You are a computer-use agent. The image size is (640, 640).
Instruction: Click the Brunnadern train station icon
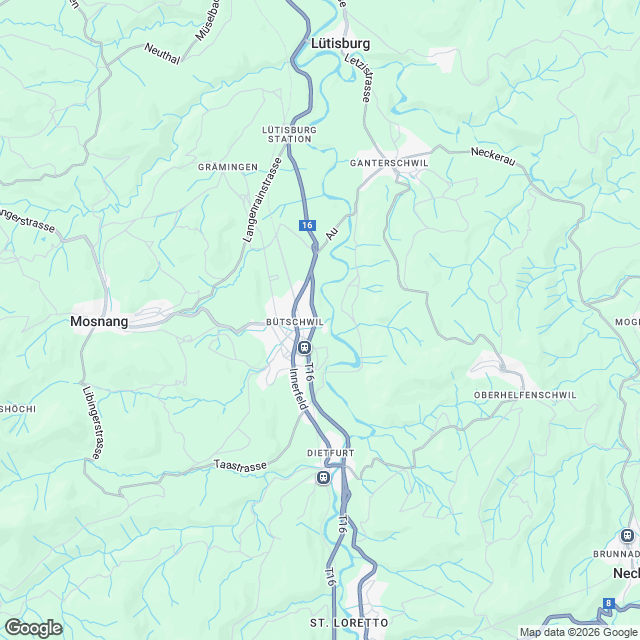click(x=627, y=536)
